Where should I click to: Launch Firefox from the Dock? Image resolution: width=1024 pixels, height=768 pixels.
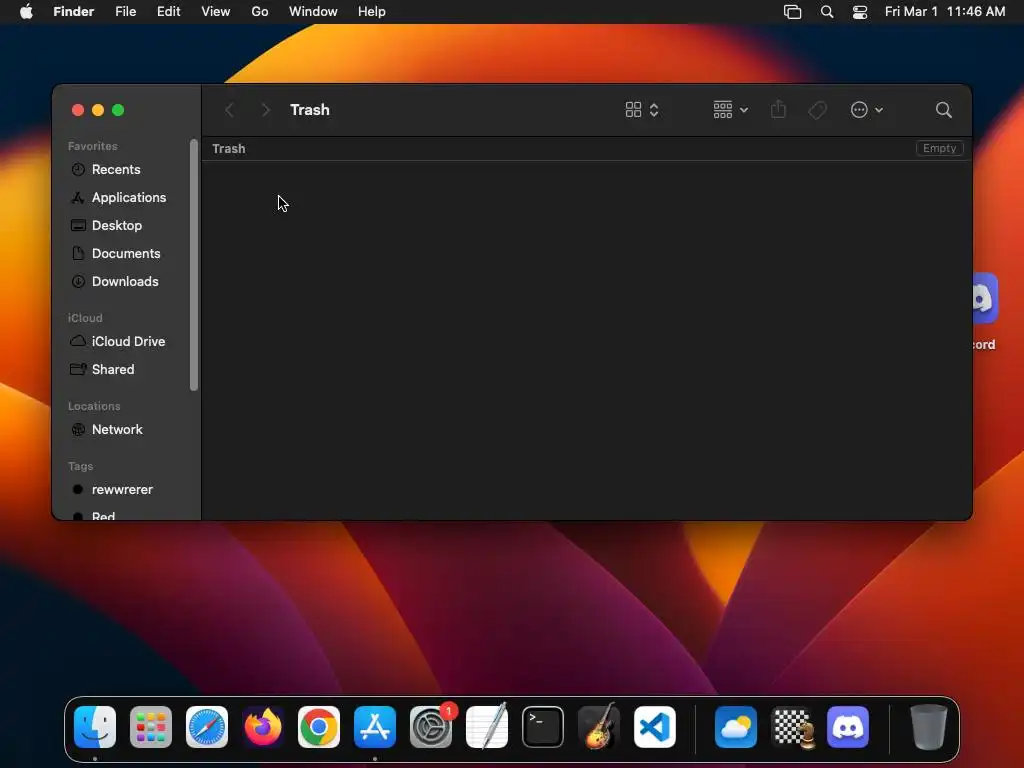pyautogui.click(x=263, y=727)
